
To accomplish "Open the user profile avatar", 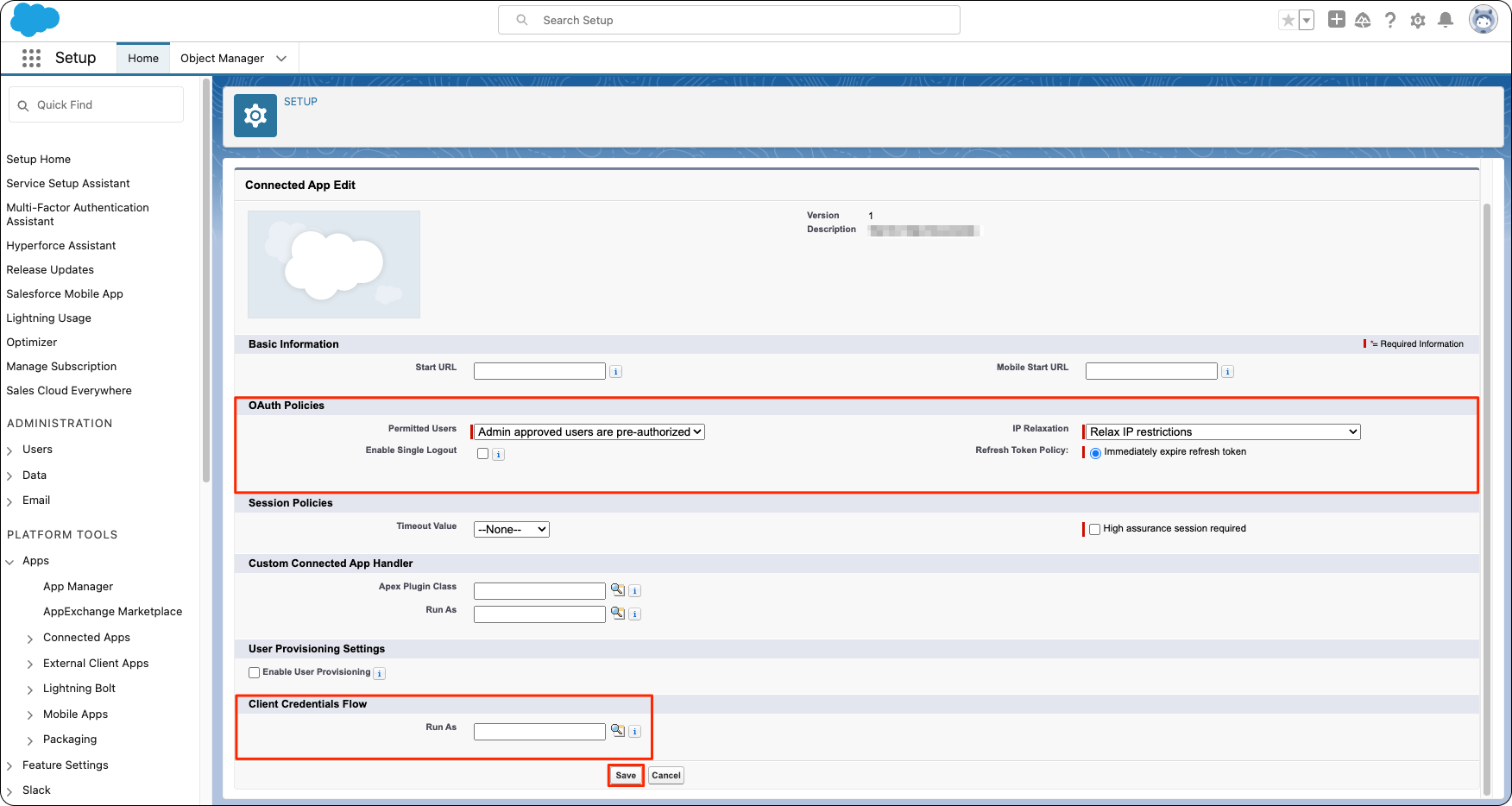I will (1483, 19).
